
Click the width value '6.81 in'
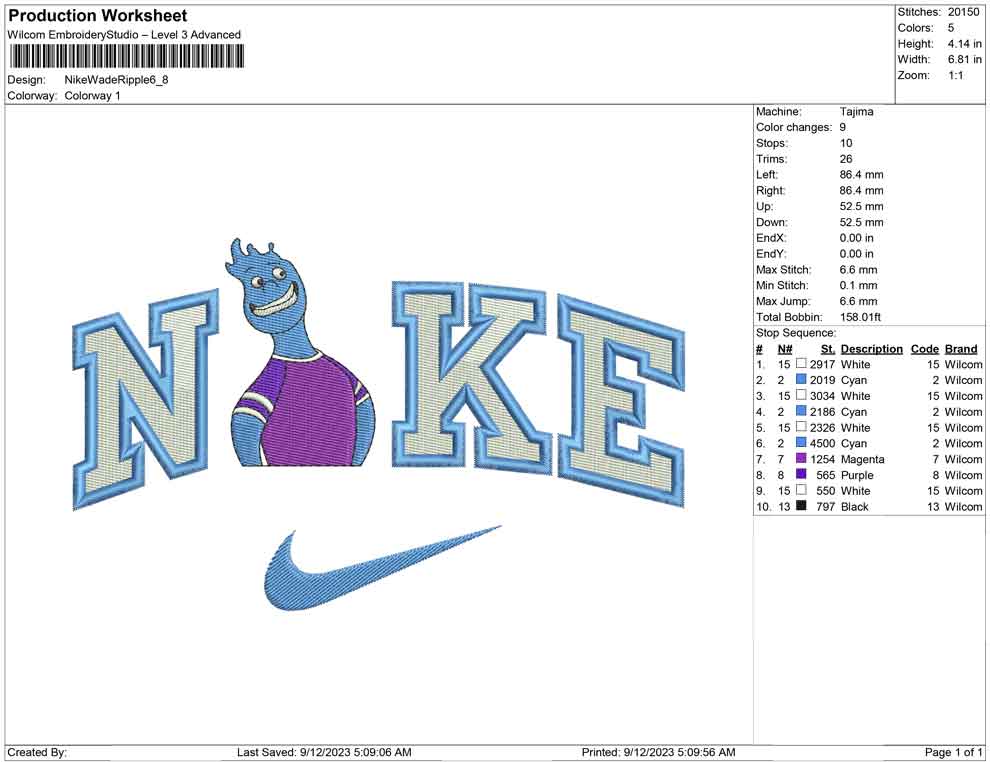click(965, 59)
